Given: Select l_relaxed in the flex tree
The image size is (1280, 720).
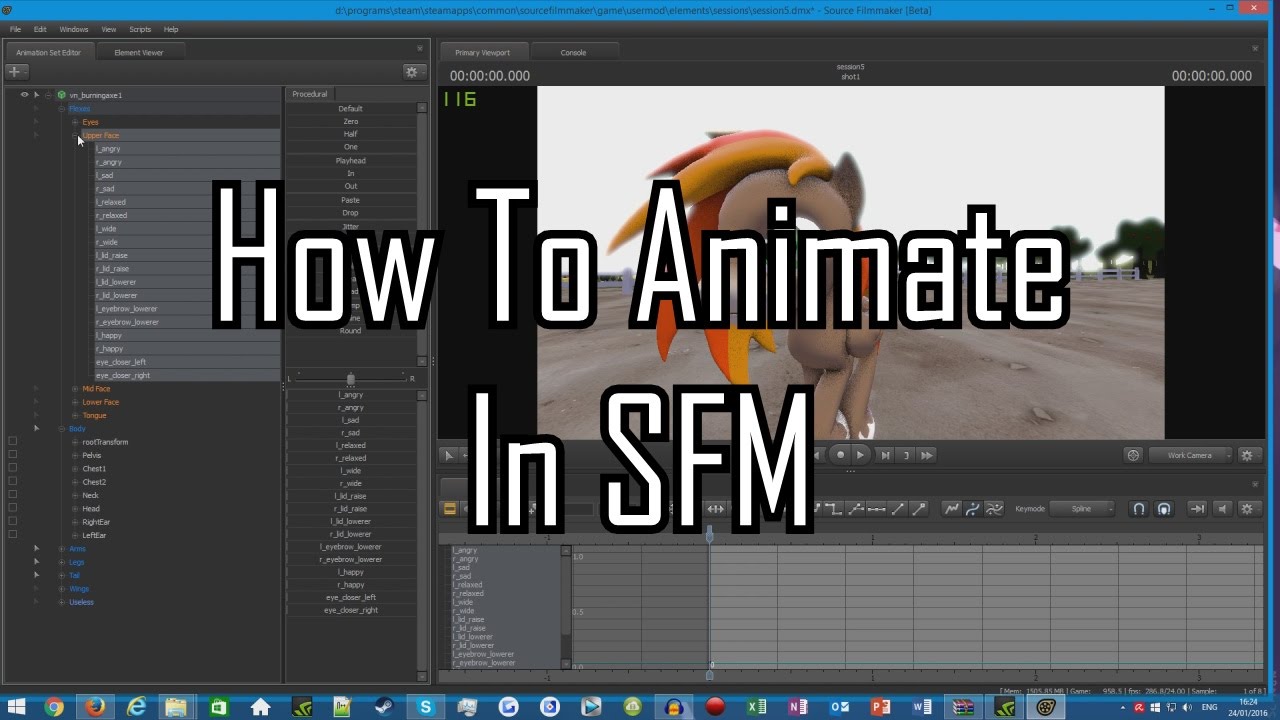Looking at the screenshot, I should (111, 202).
